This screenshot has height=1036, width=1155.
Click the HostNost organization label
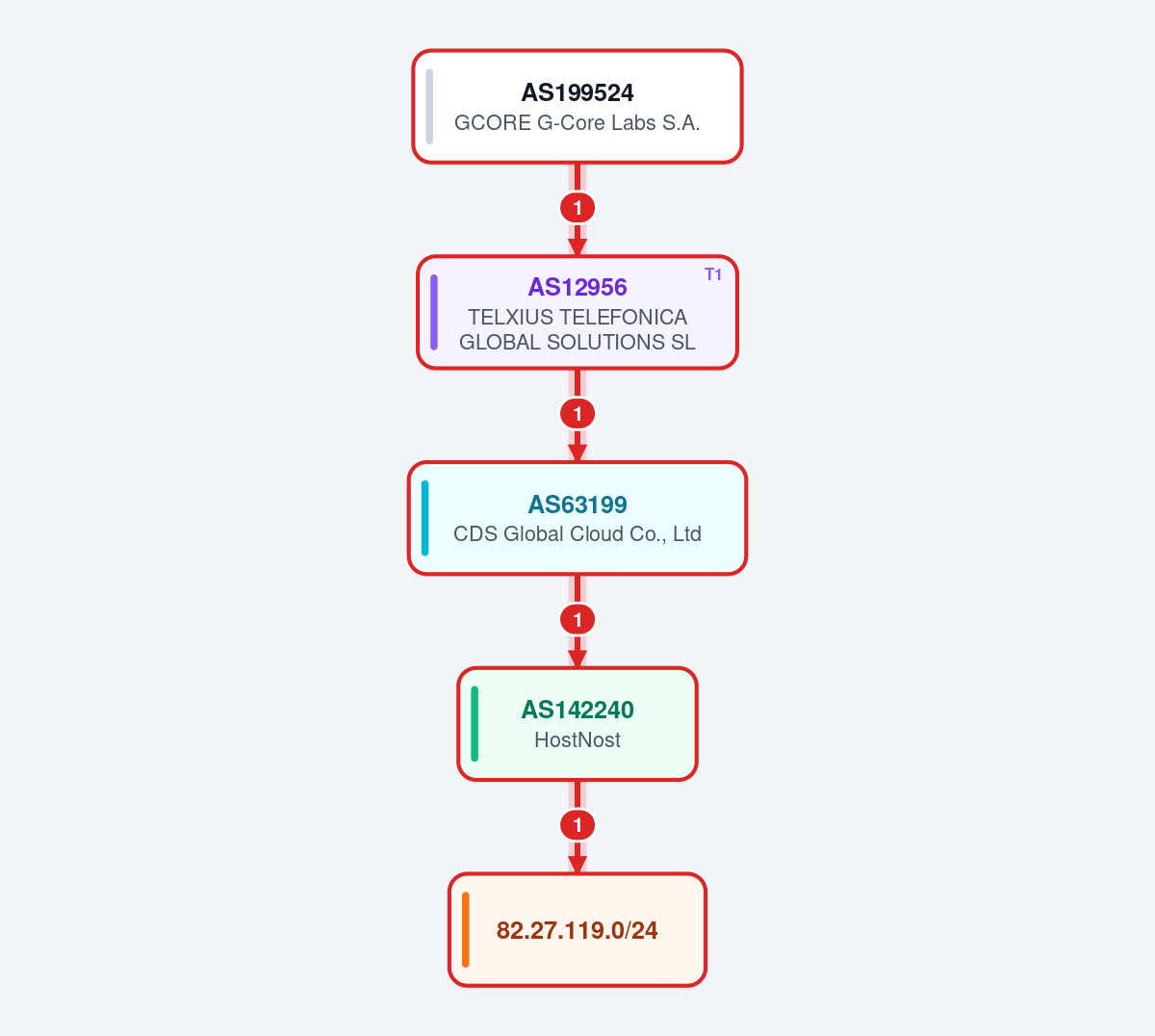coord(577,739)
